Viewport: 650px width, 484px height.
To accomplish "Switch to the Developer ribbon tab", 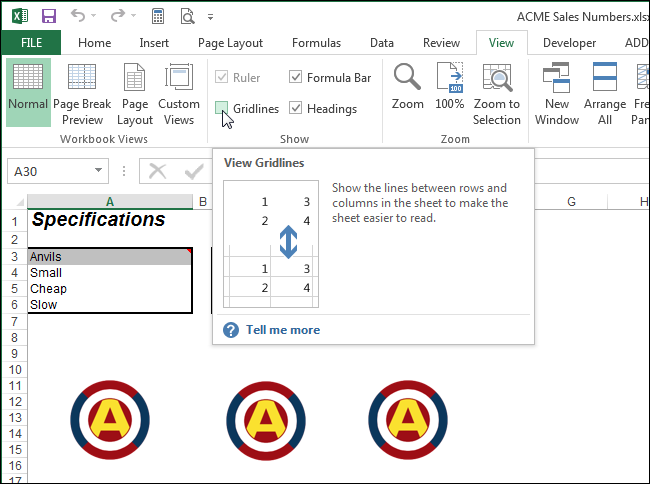I will (569, 43).
